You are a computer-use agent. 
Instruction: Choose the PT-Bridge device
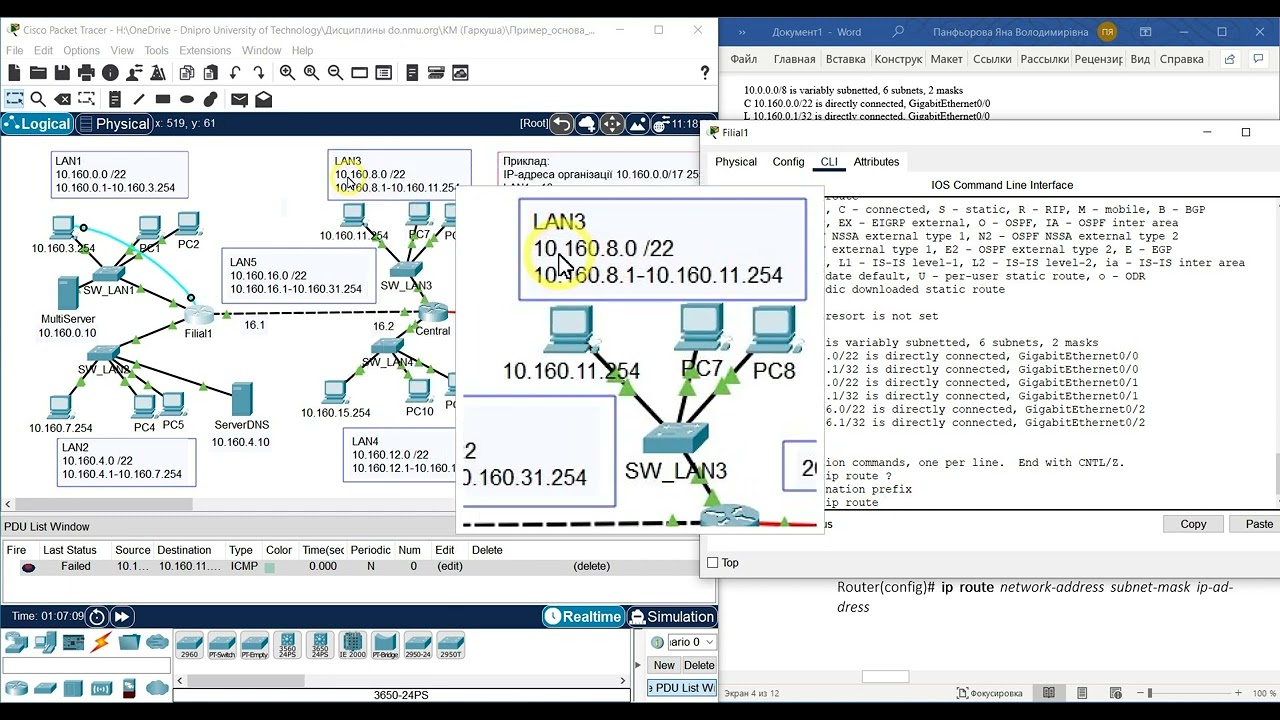pos(385,645)
